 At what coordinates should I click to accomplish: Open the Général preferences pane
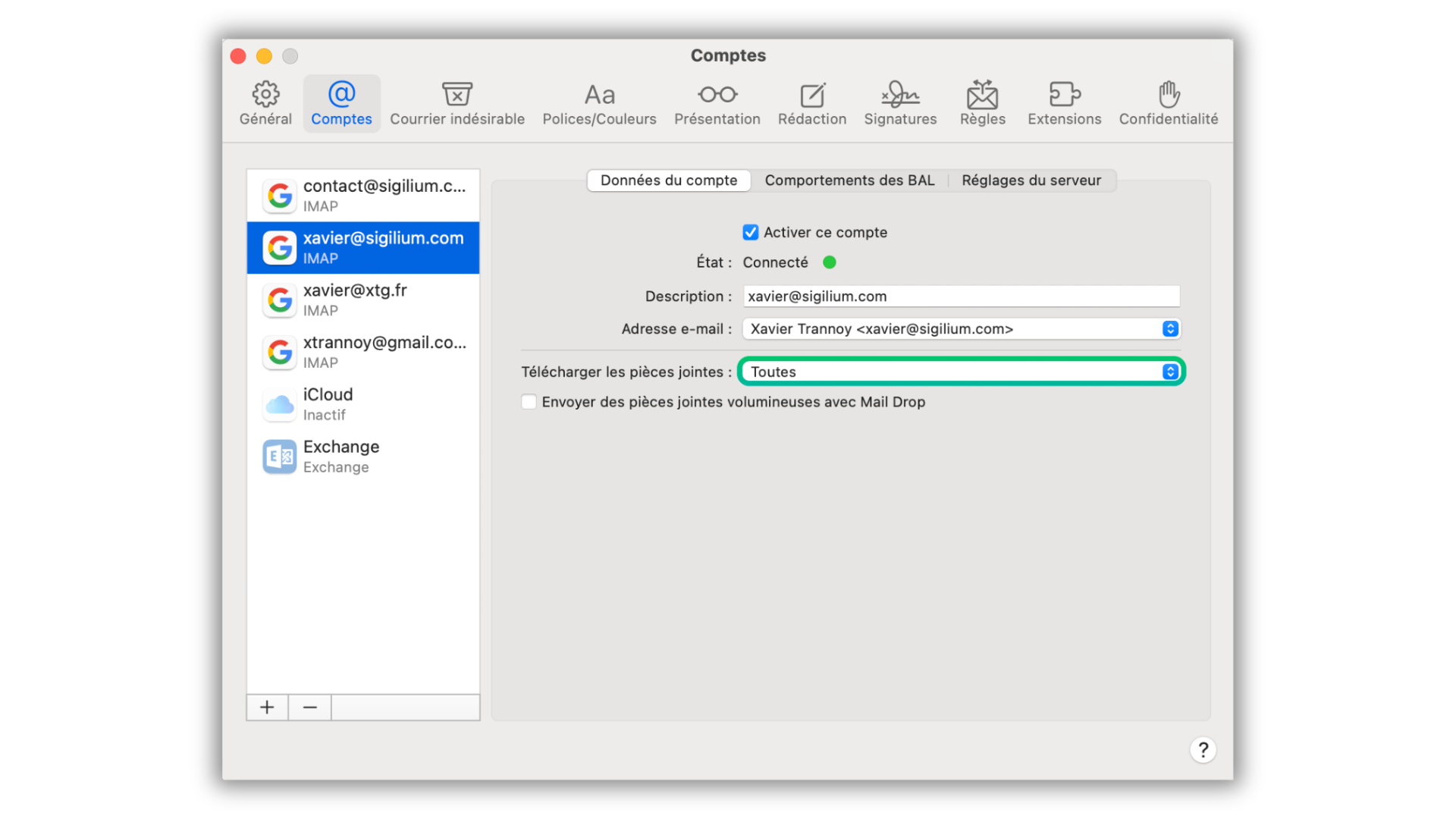pyautogui.click(x=265, y=104)
